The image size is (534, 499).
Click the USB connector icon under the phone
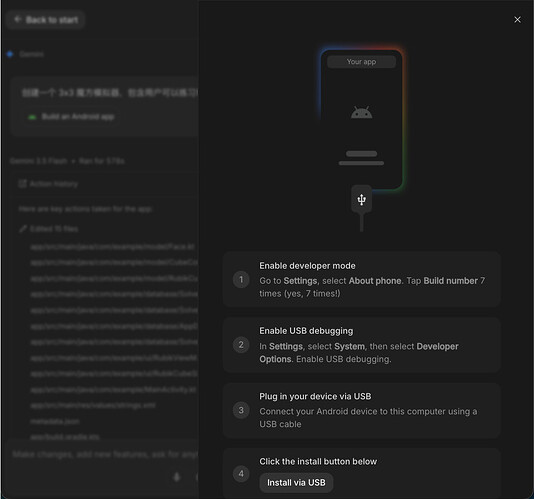click(x=361, y=200)
